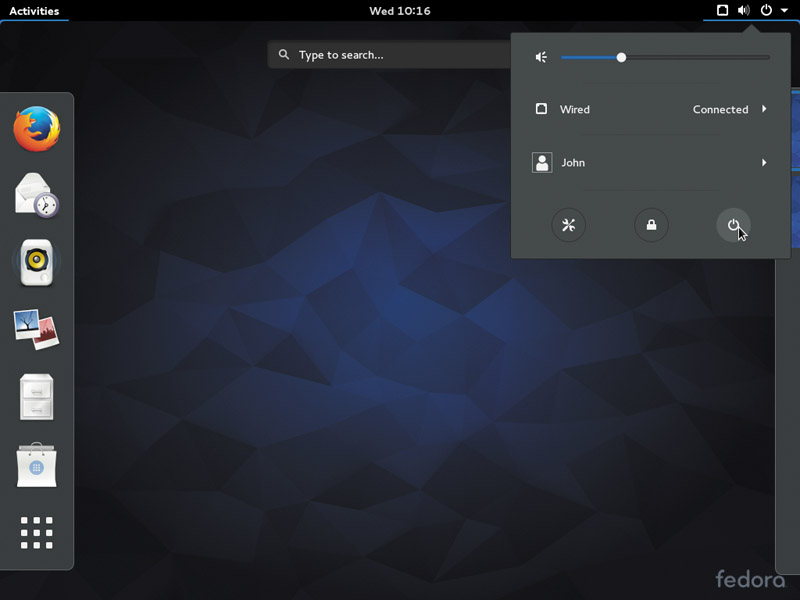Open the Wed 10:16 clock menu
This screenshot has width=800, height=600.
(x=400, y=11)
